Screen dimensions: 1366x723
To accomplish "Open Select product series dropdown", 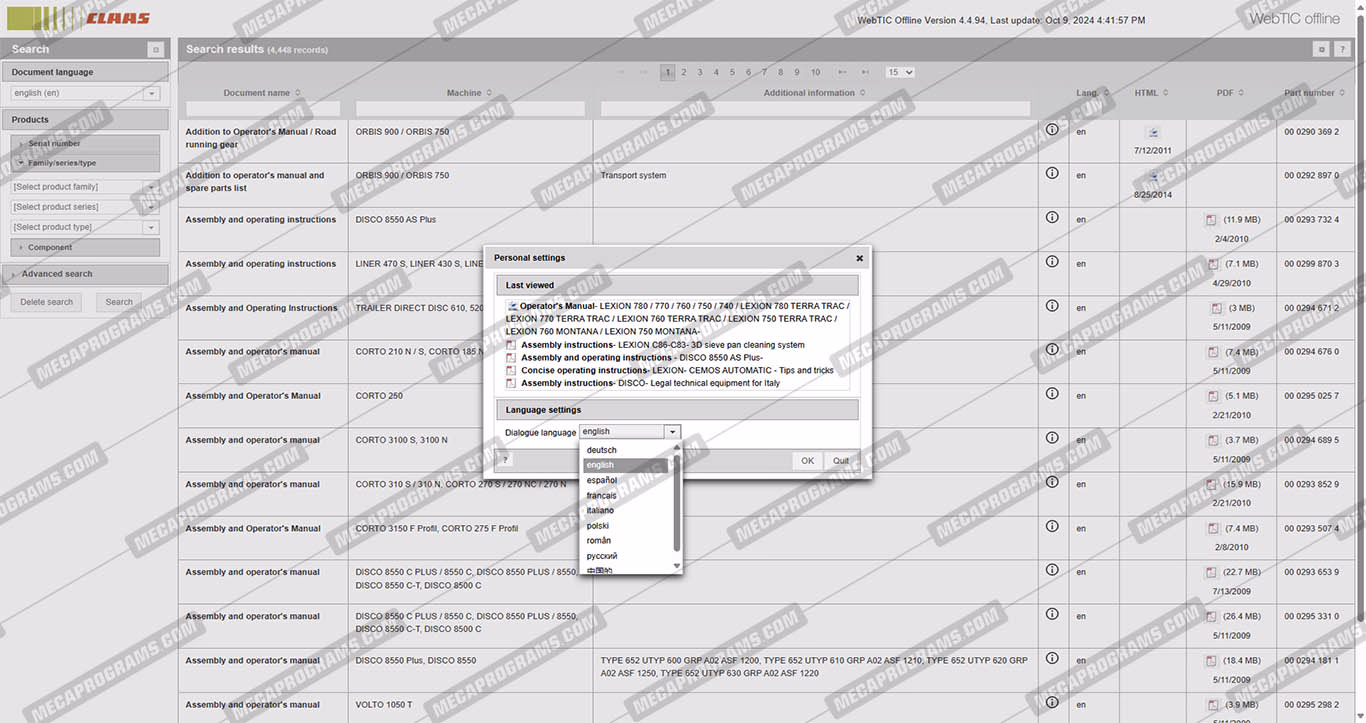I will [x=152, y=207].
